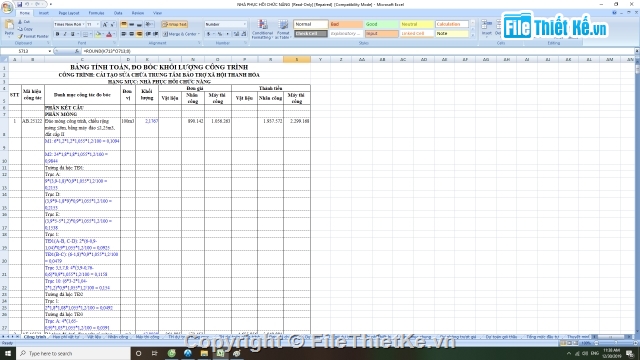The image size is (640, 360).
Task: Align text to the right
Action: click(x=139, y=34)
